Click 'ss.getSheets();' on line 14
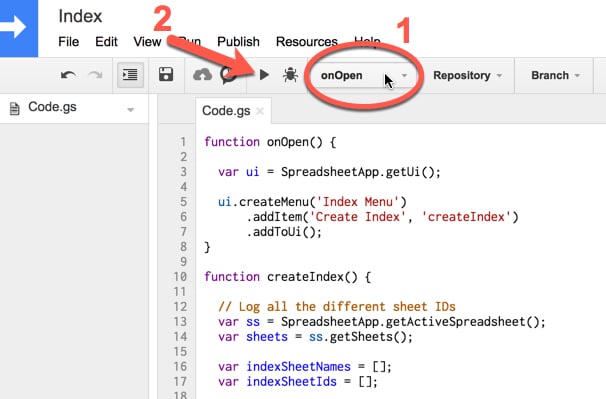 coord(361,337)
